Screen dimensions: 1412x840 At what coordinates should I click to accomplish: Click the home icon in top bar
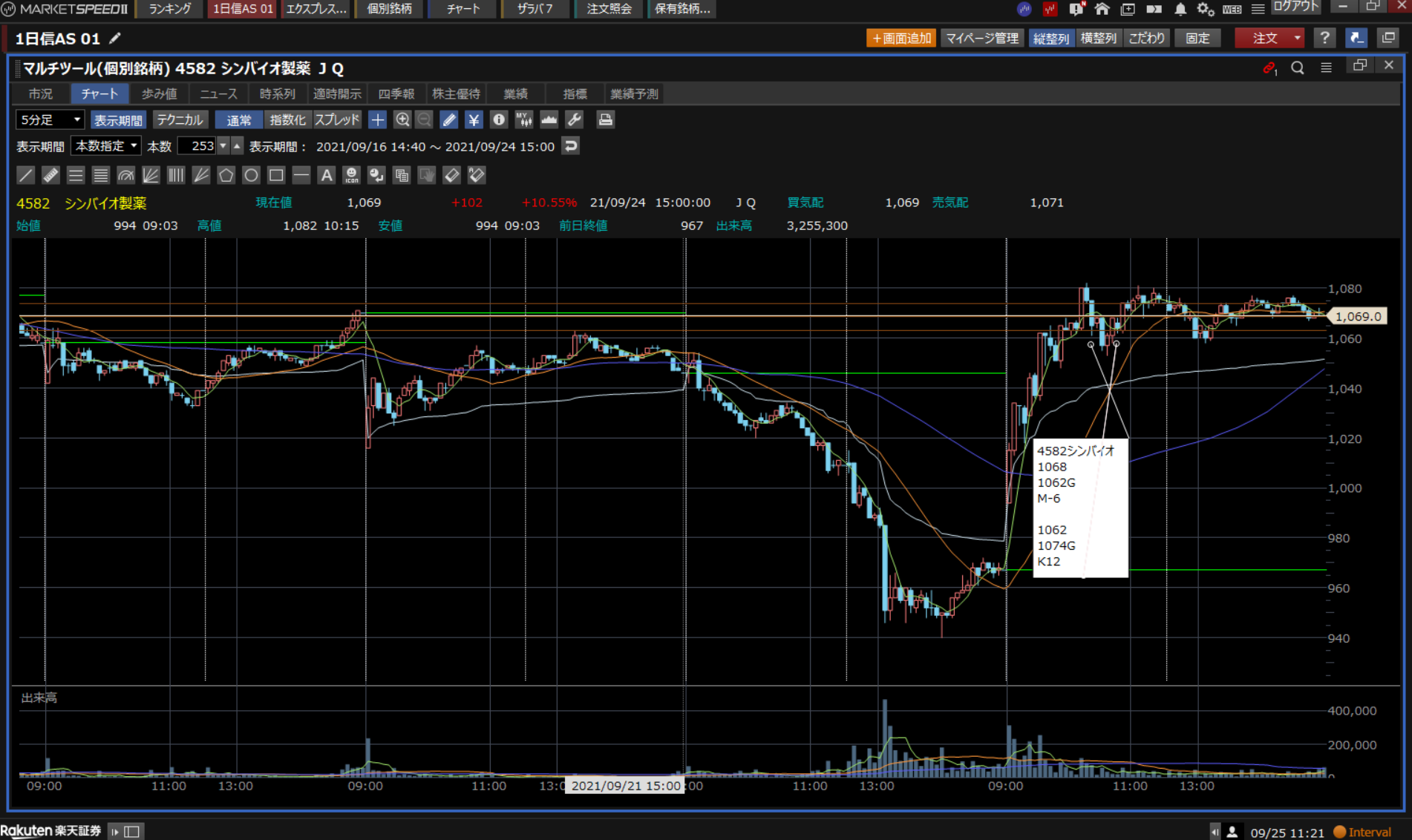click(1102, 10)
